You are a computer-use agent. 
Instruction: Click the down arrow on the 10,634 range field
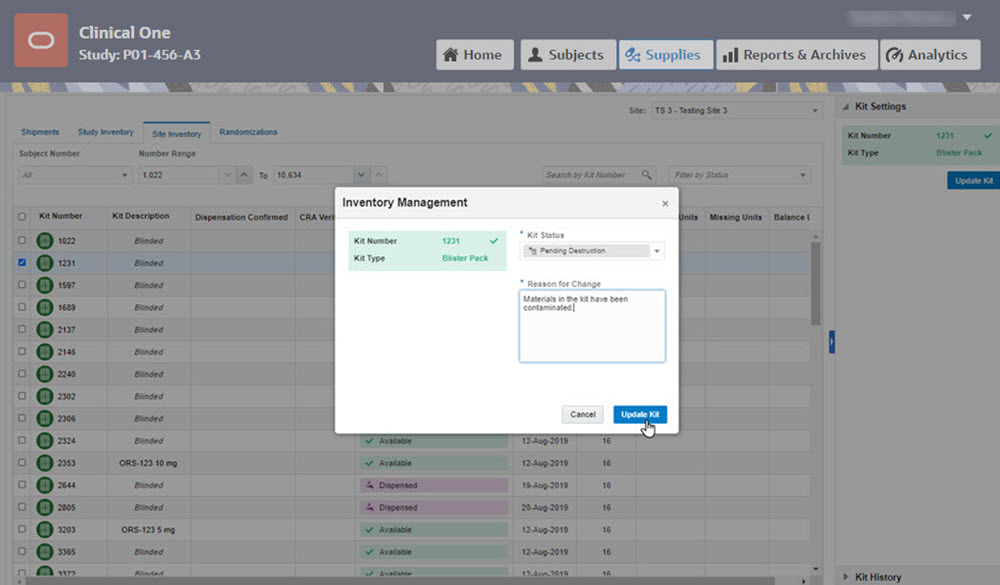coord(362,175)
